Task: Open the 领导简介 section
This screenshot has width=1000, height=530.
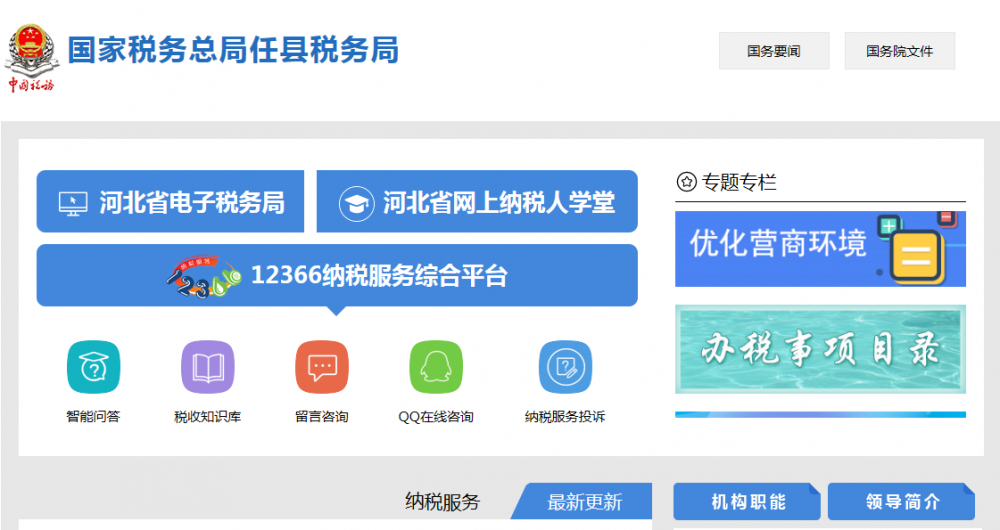Action: coord(901,502)
